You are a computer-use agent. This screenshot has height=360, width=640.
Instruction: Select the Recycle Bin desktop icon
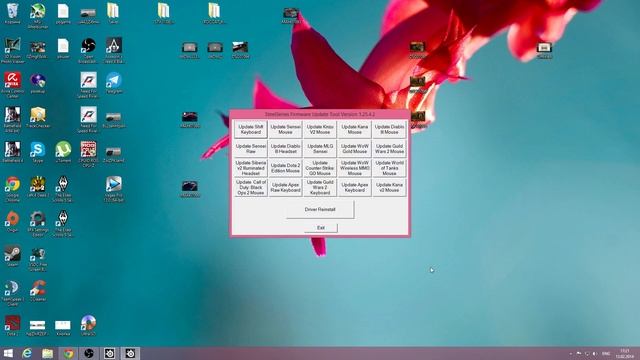(12, 13)
